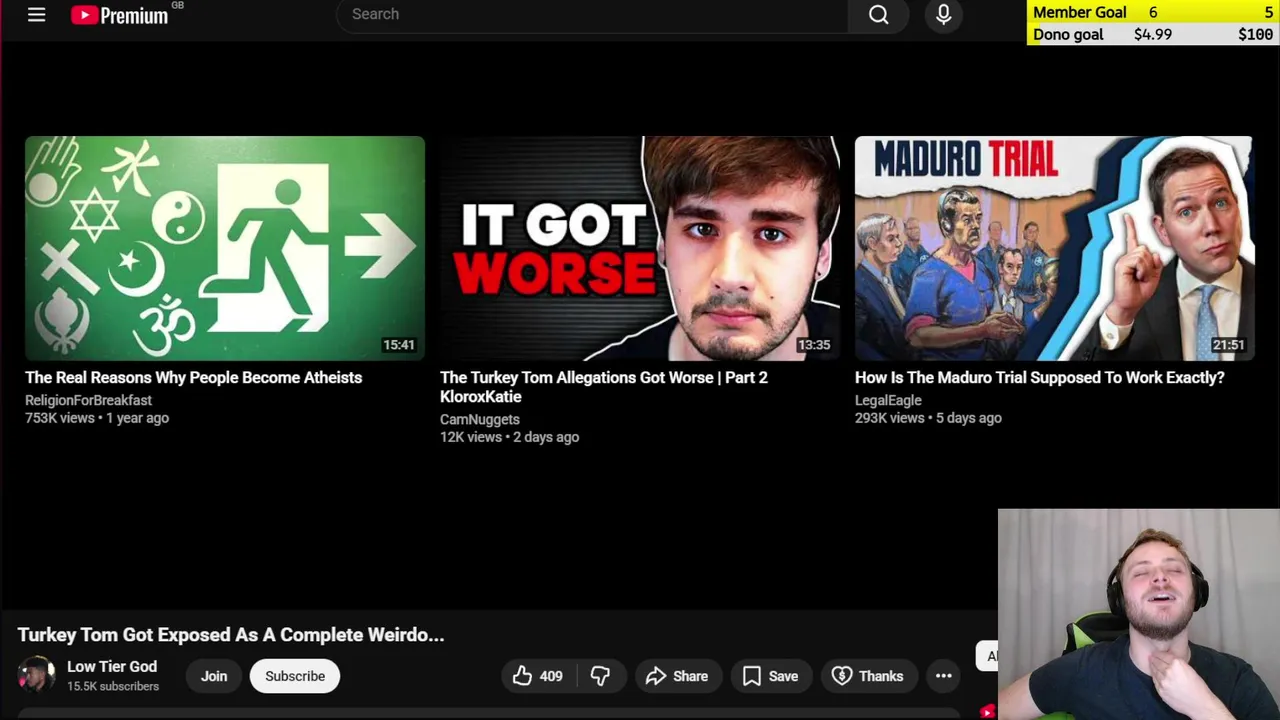Image resolution: width=1280 pixels, height=720 pixels.
Task: Open the Low Tier God channel avatar
Action: point(37,675)
